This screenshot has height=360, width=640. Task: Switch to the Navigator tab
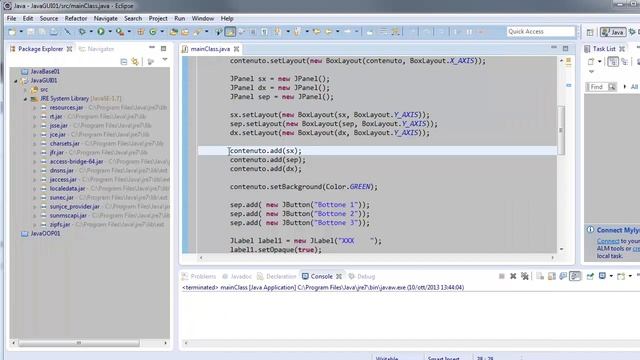96,49
